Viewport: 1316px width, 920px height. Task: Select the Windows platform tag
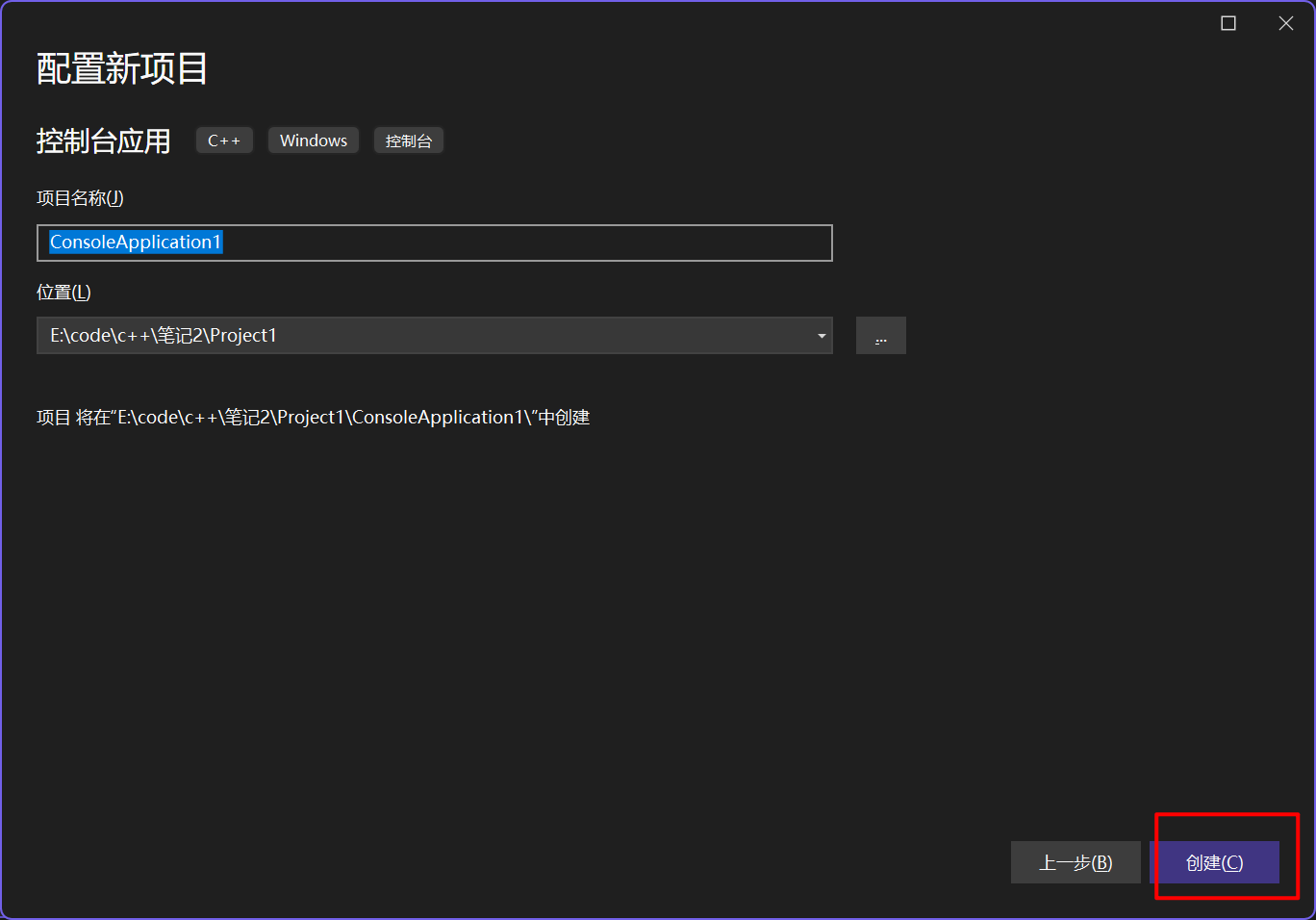point(313,141)
